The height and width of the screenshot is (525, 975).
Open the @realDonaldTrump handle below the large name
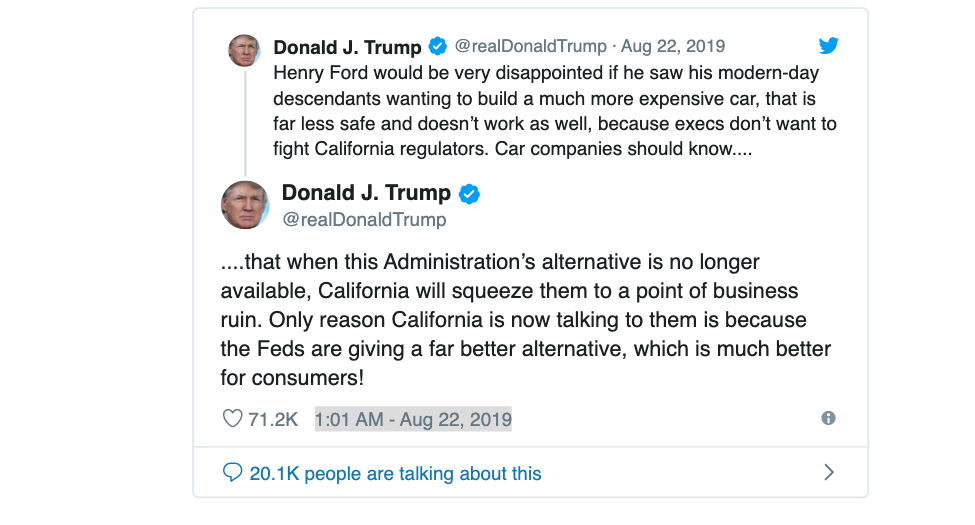pyautogui.click(x=364, y=220)
